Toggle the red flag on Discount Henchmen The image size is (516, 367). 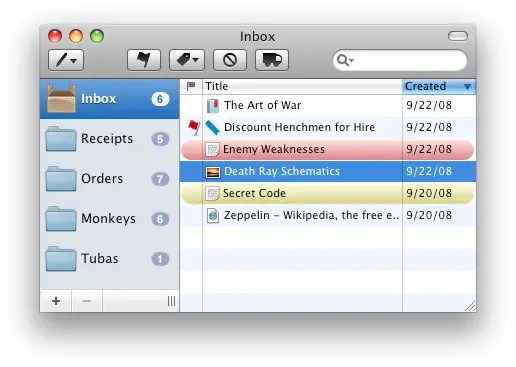pyautogui.click(x=194, y=127)
